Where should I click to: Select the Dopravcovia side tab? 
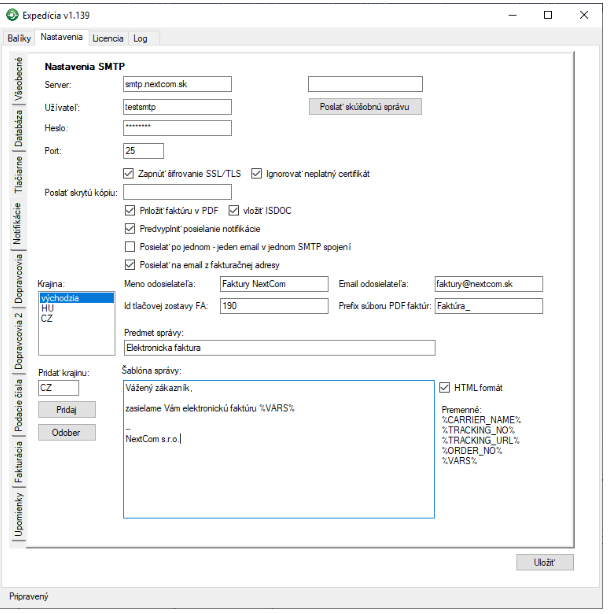(18, 279)
